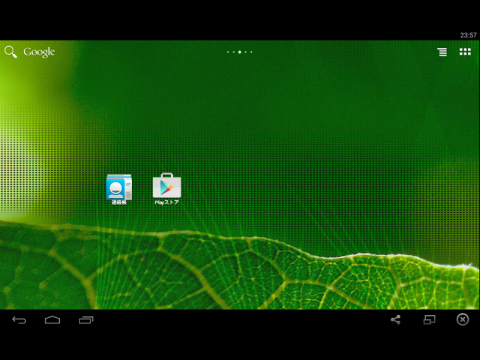Open the list menu icon beside apps grid

[442, 52]
